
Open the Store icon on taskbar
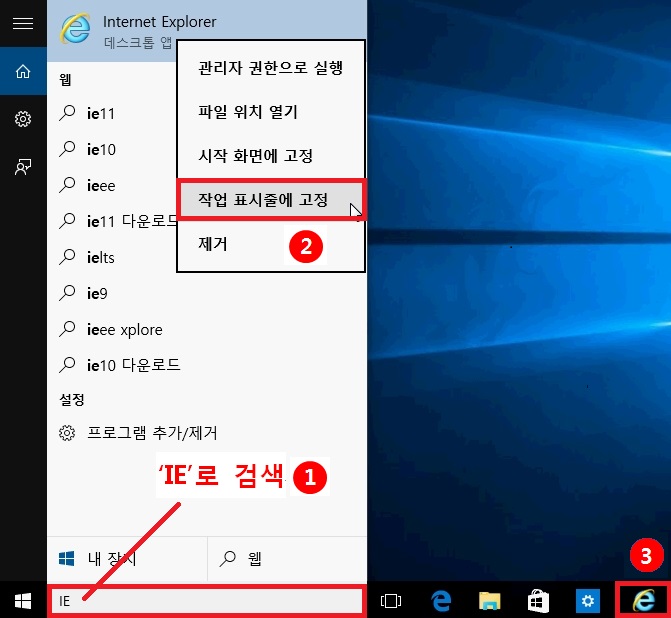(538, 600)
